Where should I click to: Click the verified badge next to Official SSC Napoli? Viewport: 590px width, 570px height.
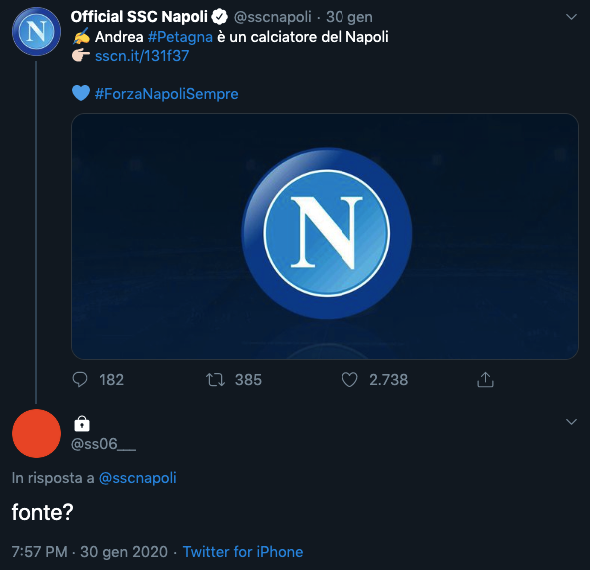(219, 17)
